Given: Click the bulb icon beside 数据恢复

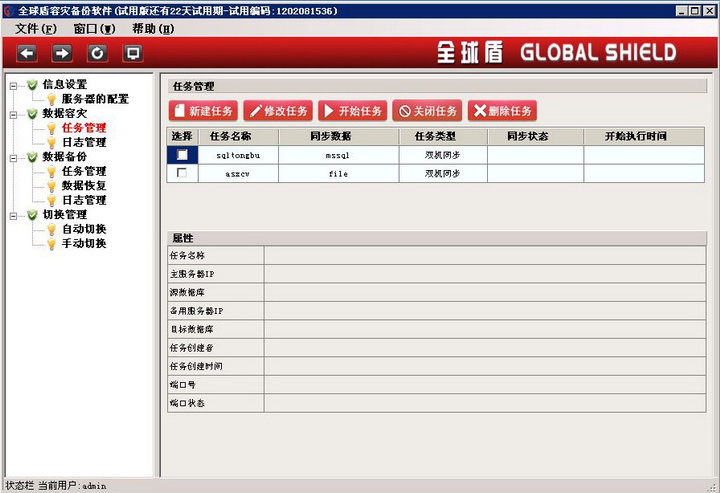Looking at the screenshot, I should point(52,186).
